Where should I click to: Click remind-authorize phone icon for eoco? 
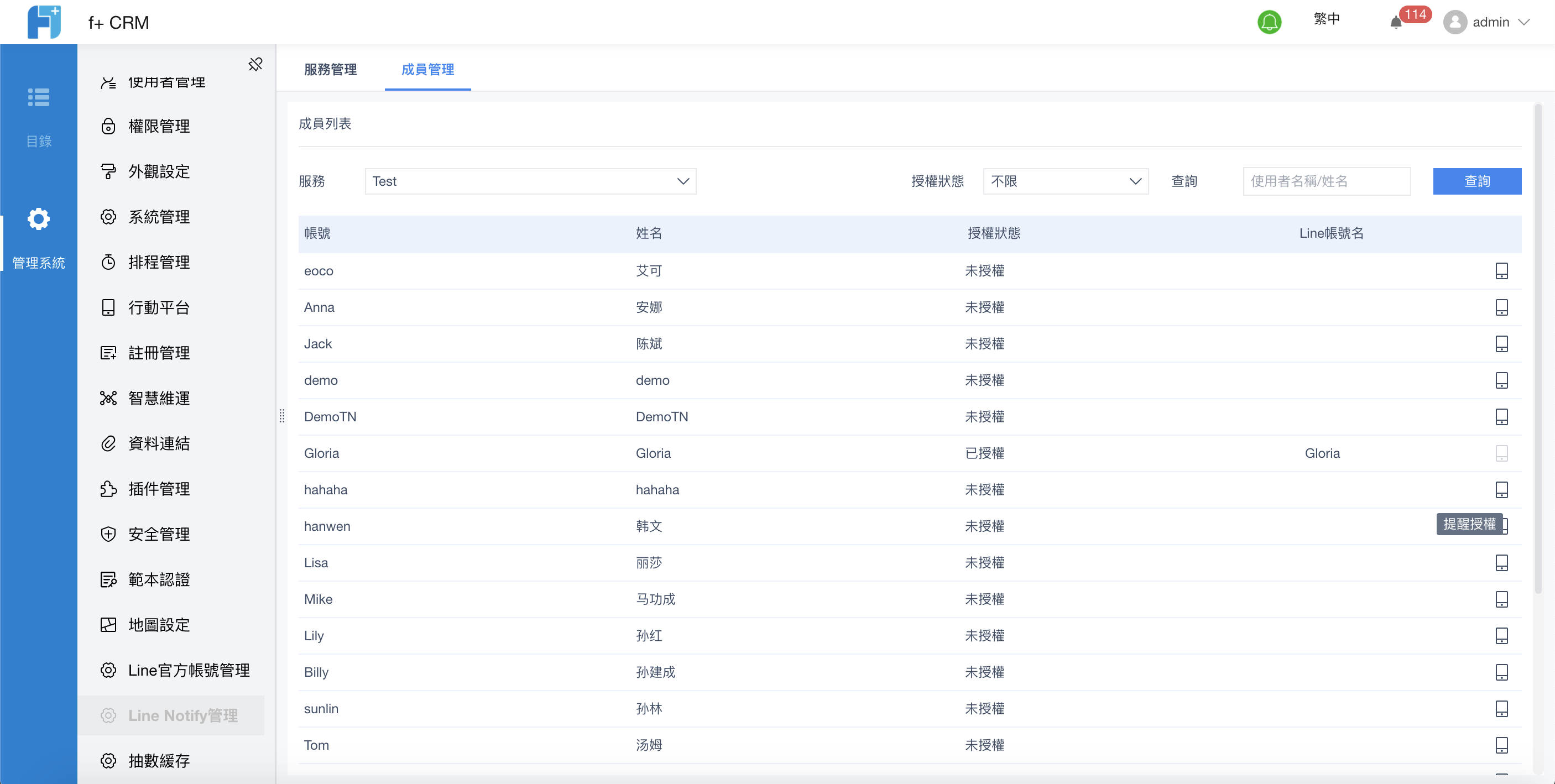1501,271
